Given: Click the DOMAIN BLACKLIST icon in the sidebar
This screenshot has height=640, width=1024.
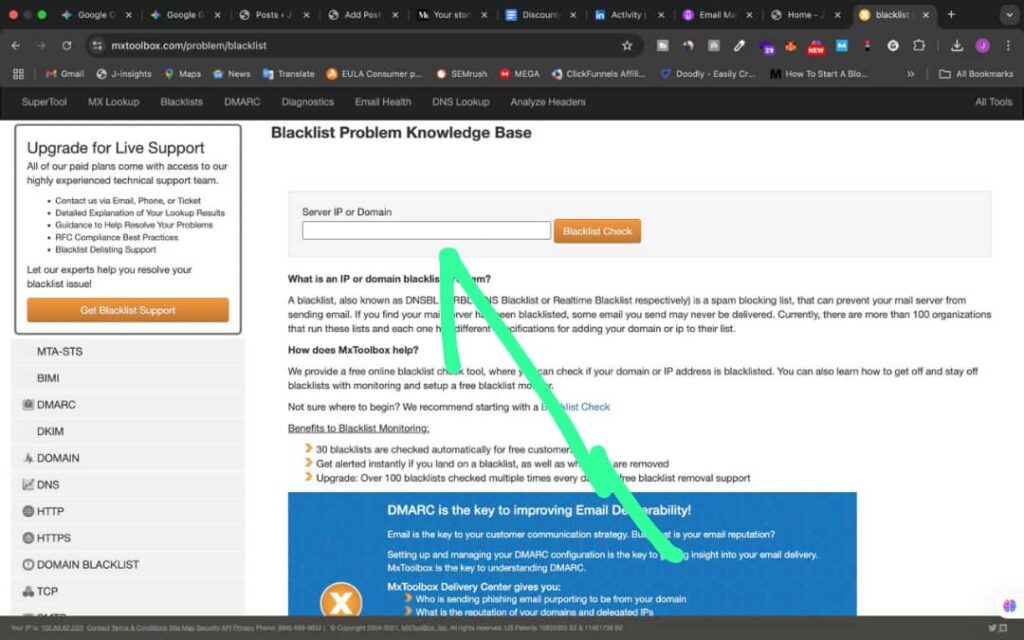Looking at the screenshot, I should point(28,565).
